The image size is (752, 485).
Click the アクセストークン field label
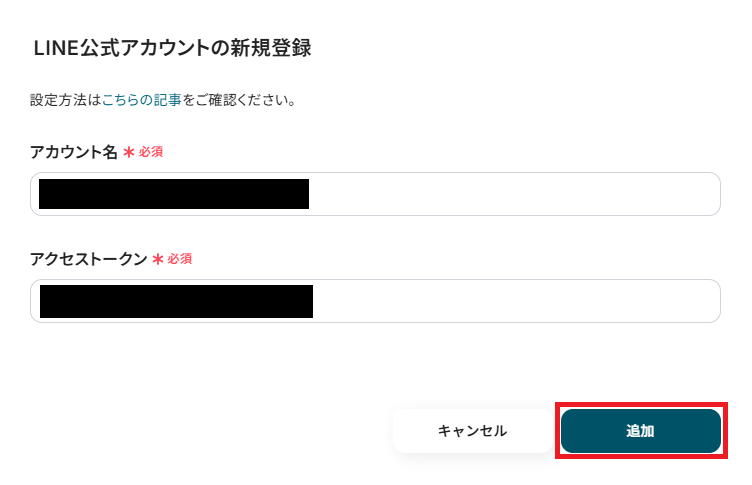88,259
